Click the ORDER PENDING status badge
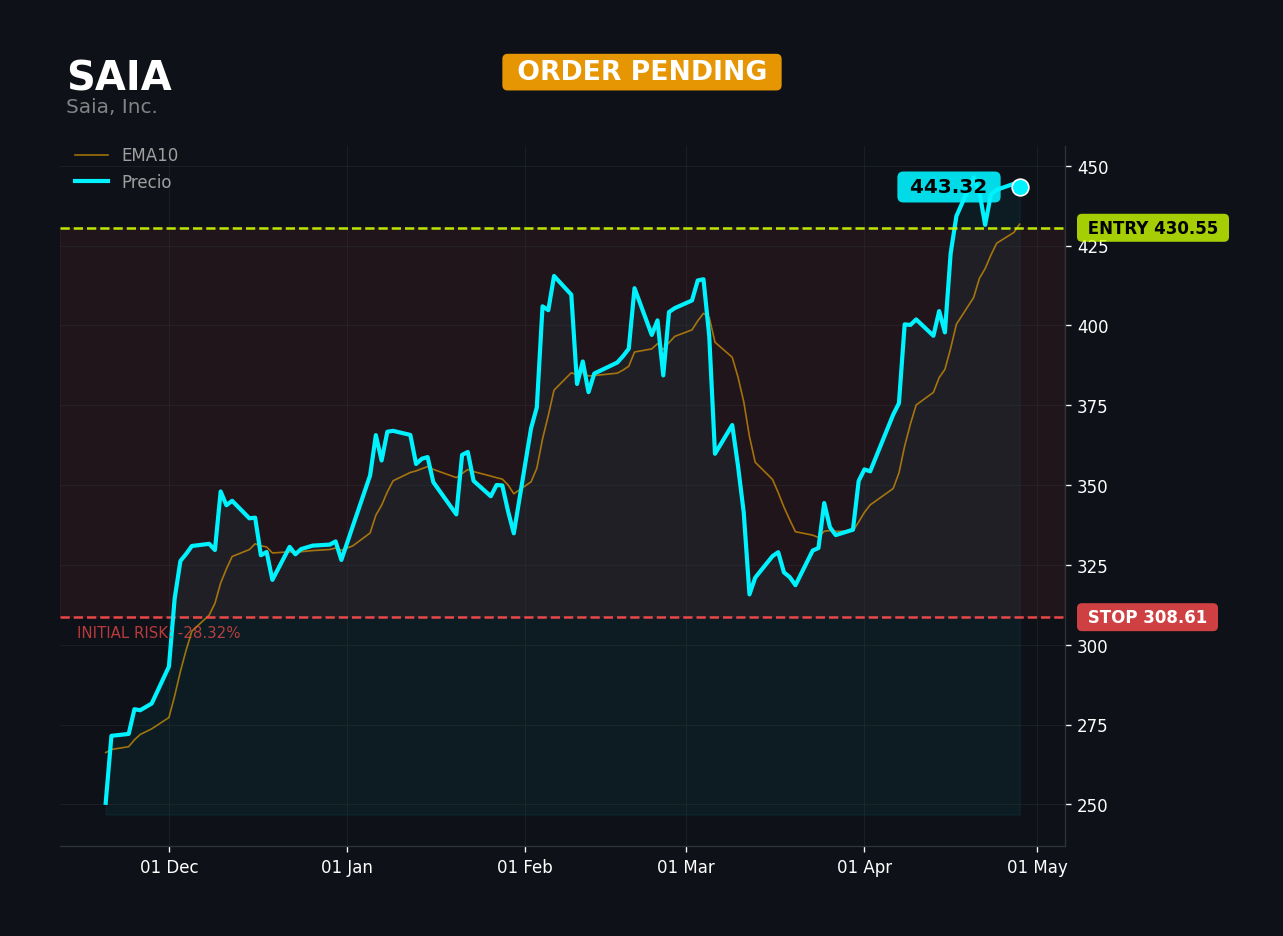The width and height of the screenshot is (1283, 936). [x=642, y=72]
